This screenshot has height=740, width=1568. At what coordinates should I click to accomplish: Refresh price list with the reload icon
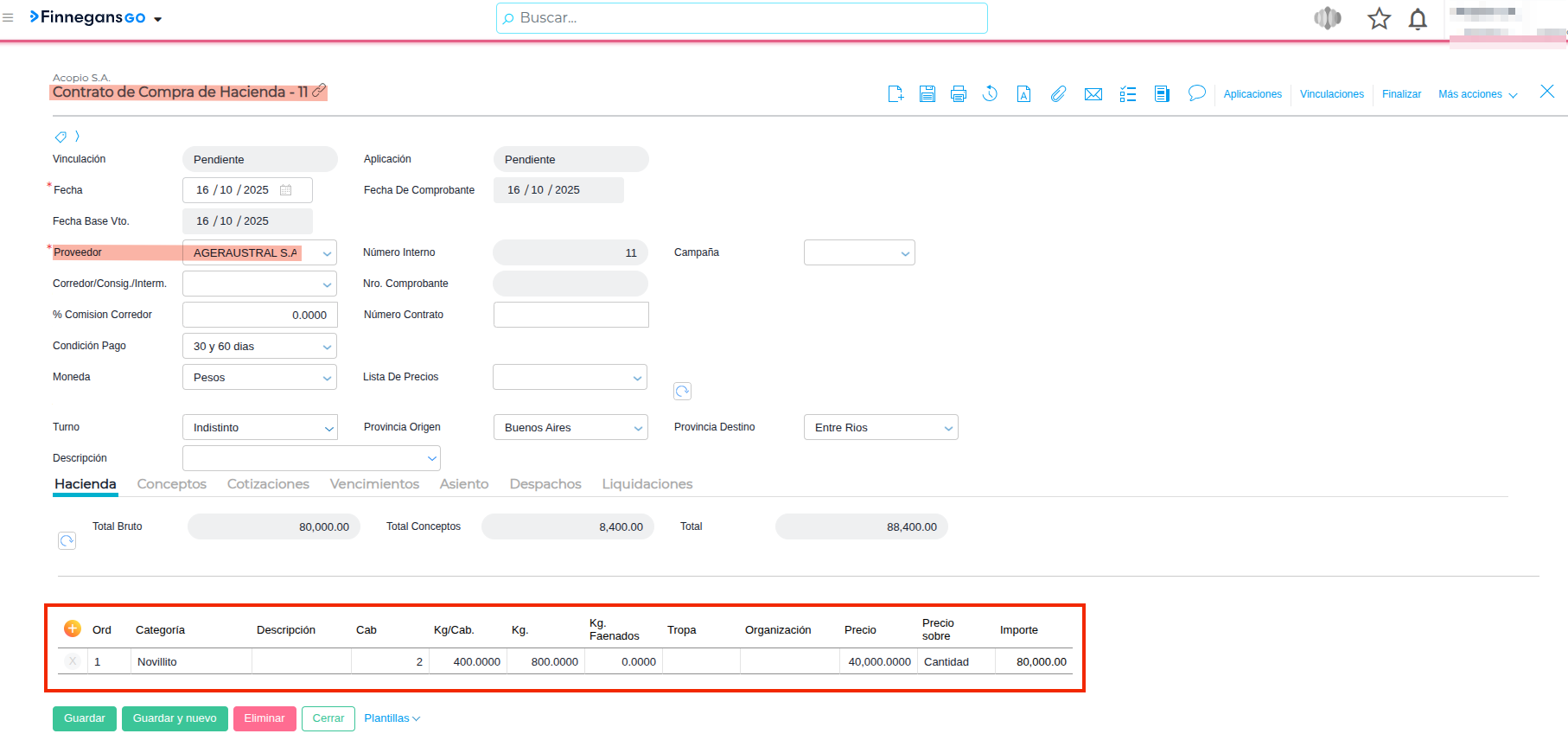coord(682,392)
